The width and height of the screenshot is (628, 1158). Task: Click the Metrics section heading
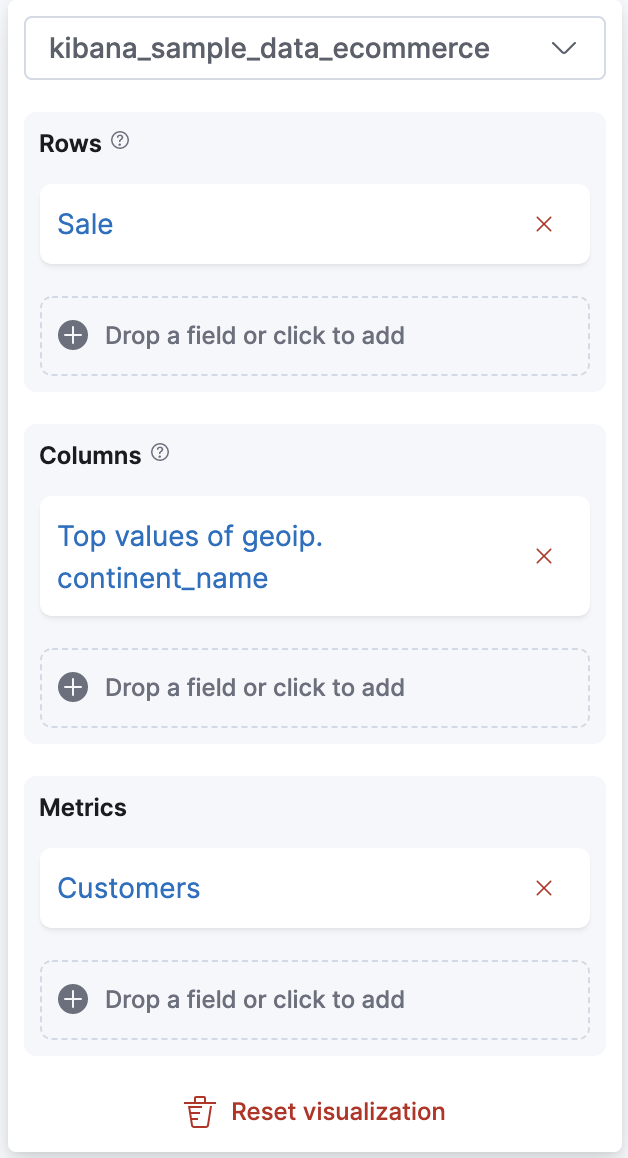83,807
